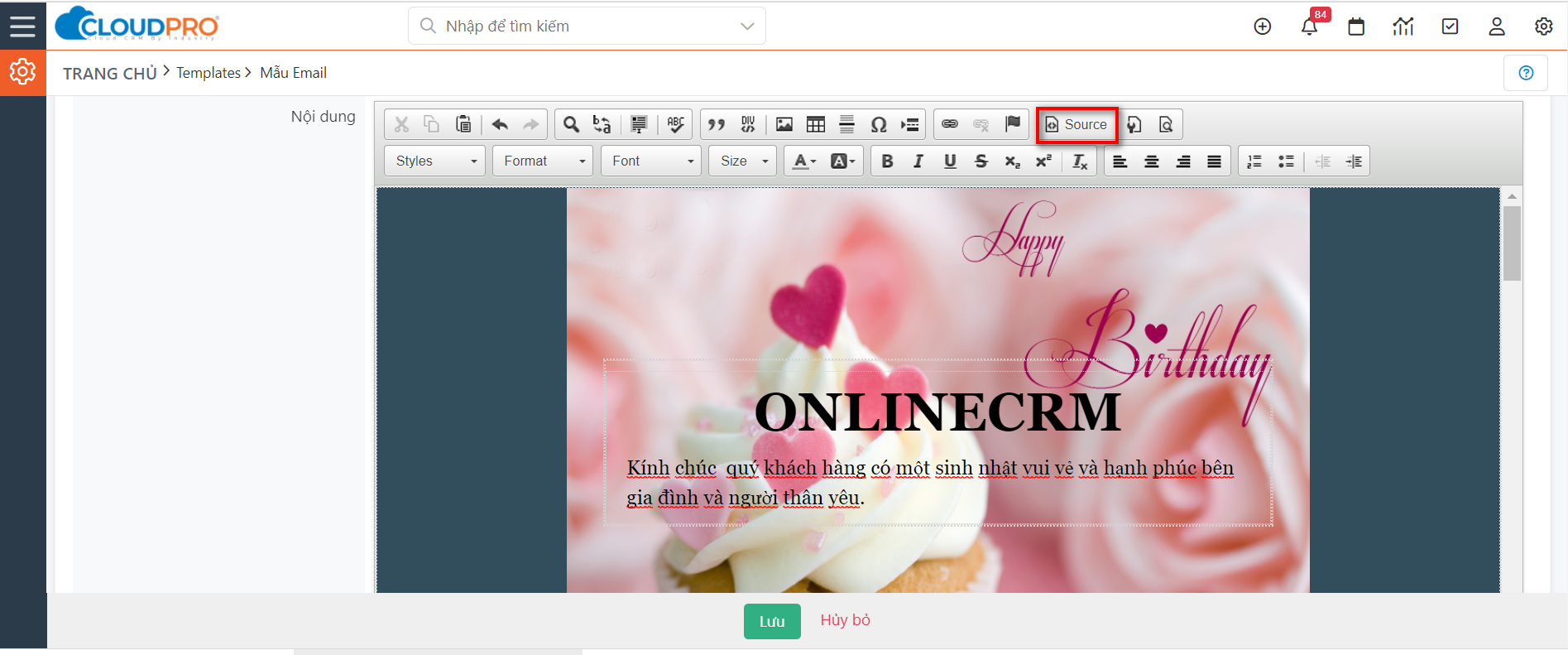Center align the text
This screenshot has height=655, width=1568.
coord(1151,161)
